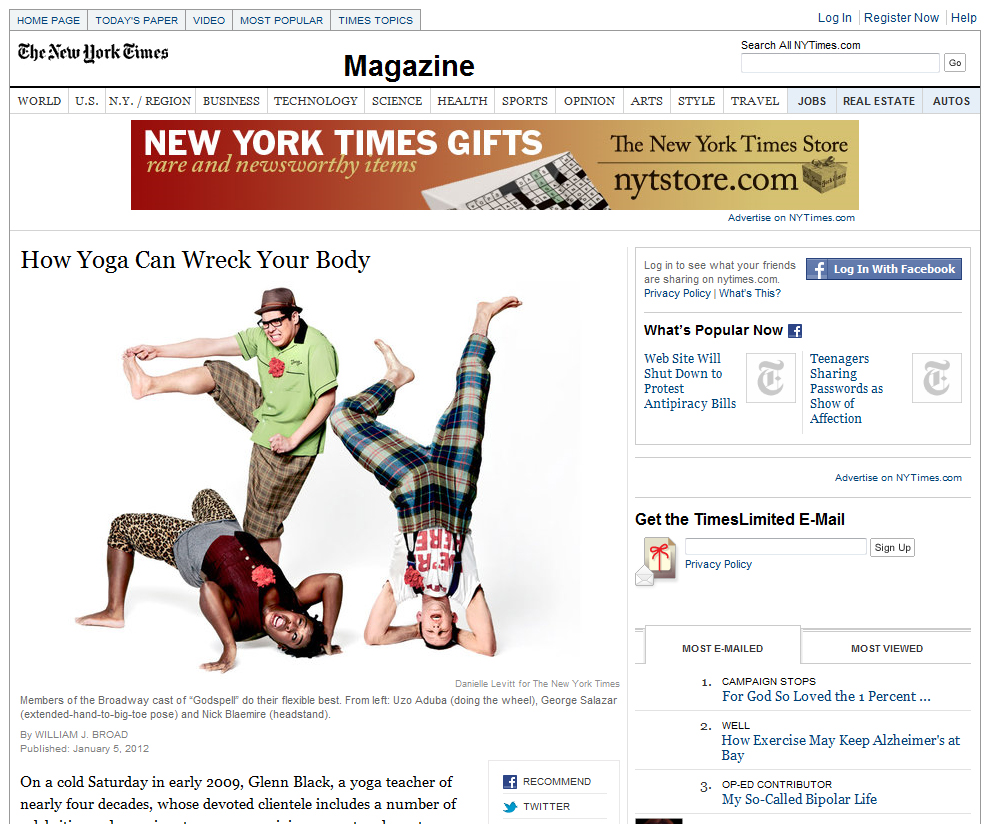Screen dimensions: 997x824
Task: Go to the Autos section
Action: coord(951,101)
